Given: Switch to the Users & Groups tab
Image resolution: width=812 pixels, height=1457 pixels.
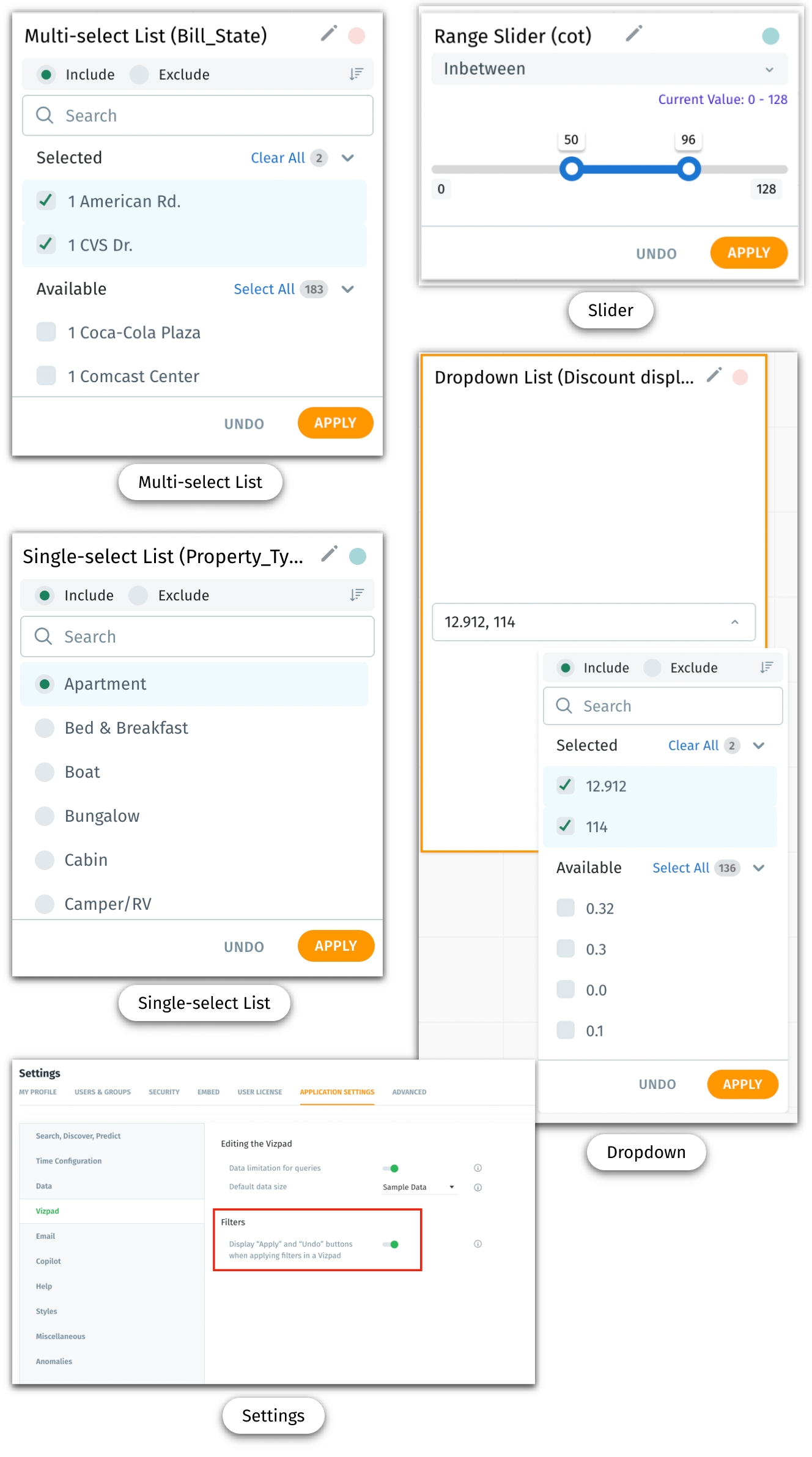Looking at the screenshot, I should [103, 1092].
